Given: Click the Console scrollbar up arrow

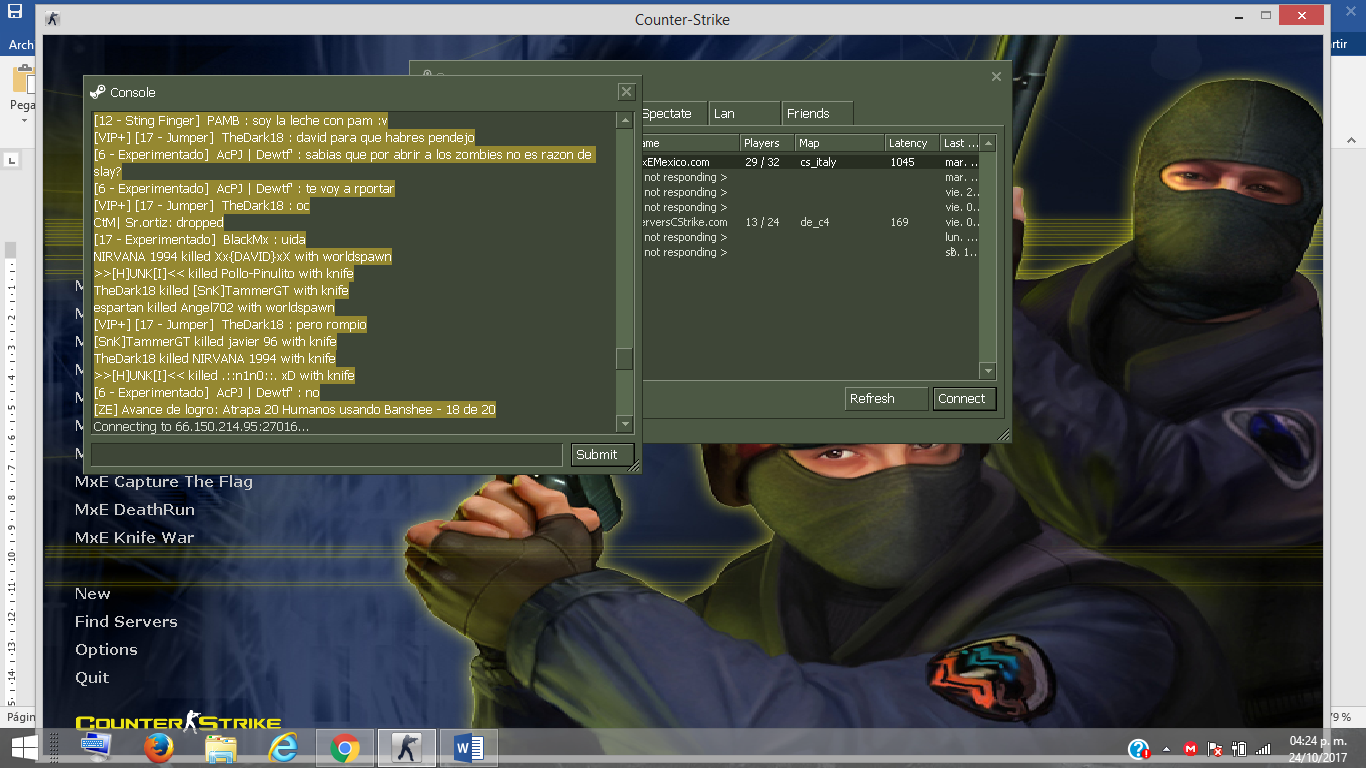Looking at the screenshot, I should pyautogui.click(x=624, y=121).
